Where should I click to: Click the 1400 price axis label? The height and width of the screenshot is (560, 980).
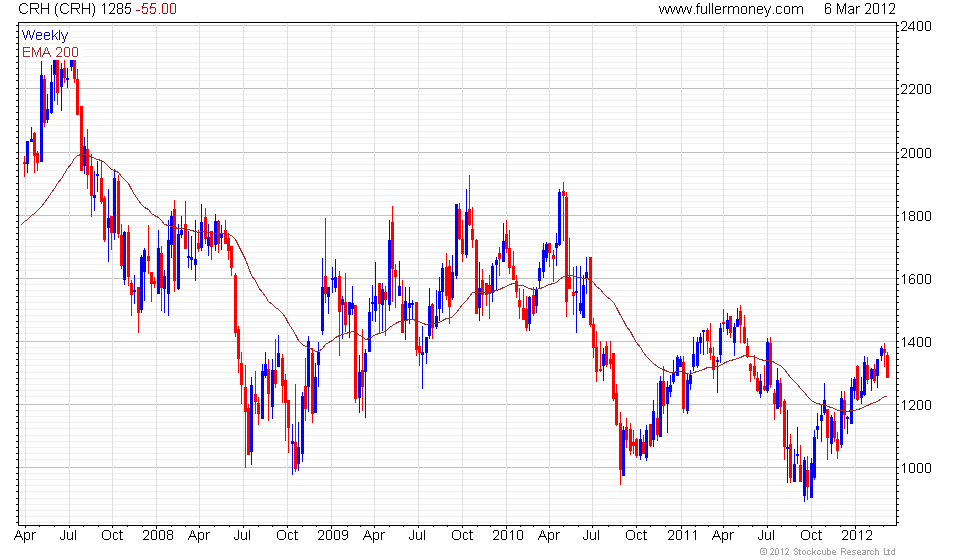coord(916,342)
